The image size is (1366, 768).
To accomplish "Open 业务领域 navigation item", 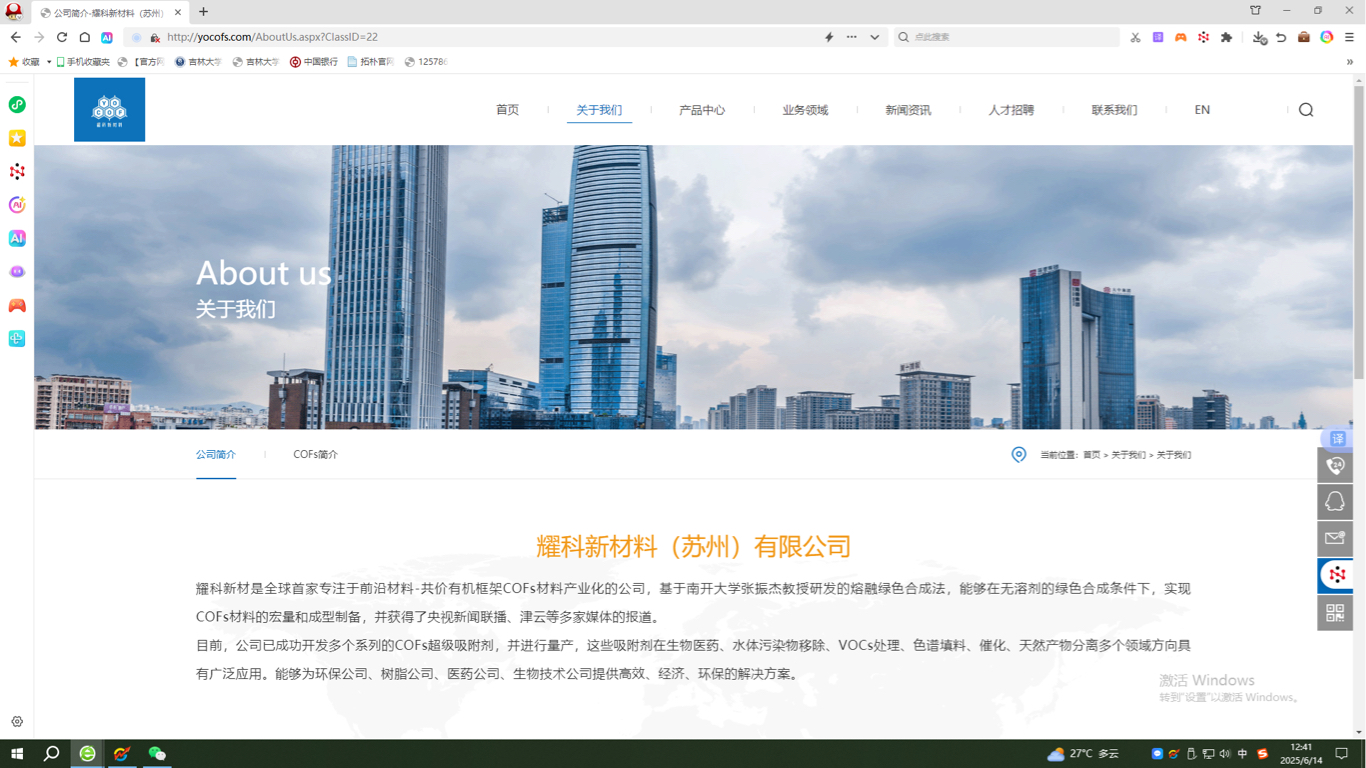I will click(x=805, y=110).
